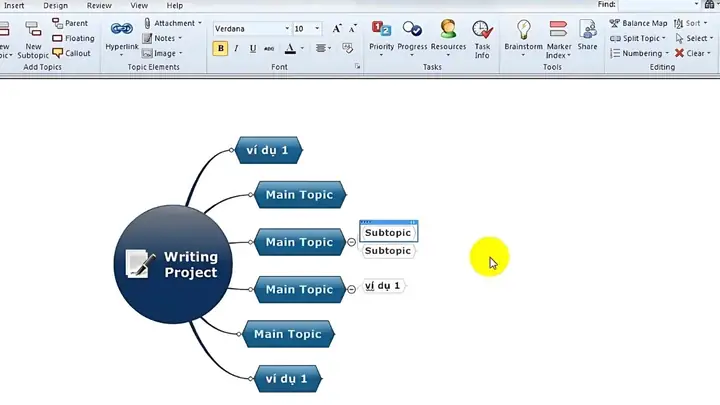Open Resources icon in Tasks group
This screenshot has height=405, width=720.
coord(448,39)
